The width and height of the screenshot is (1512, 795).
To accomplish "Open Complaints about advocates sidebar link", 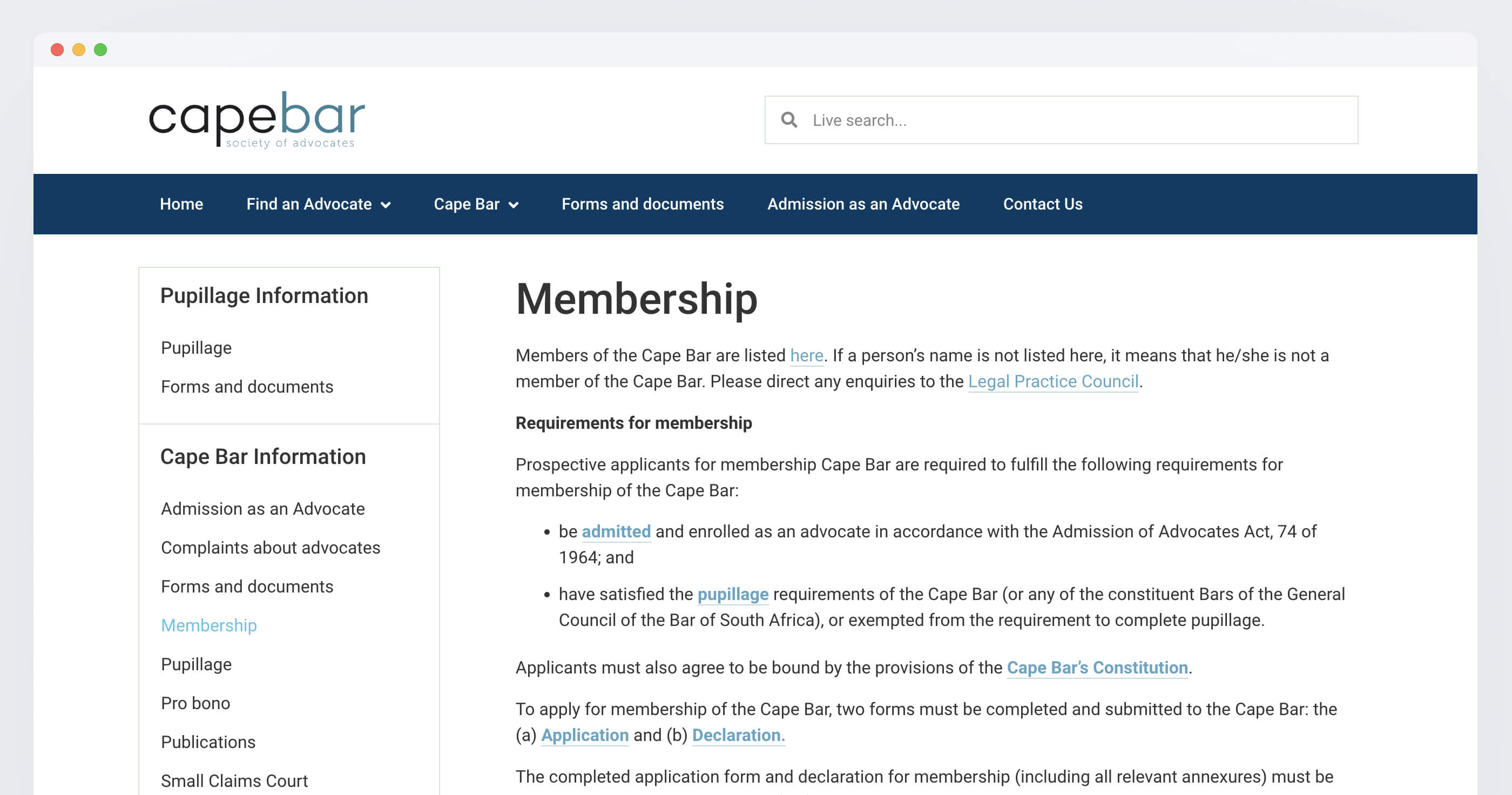I will tap(271, 547).
